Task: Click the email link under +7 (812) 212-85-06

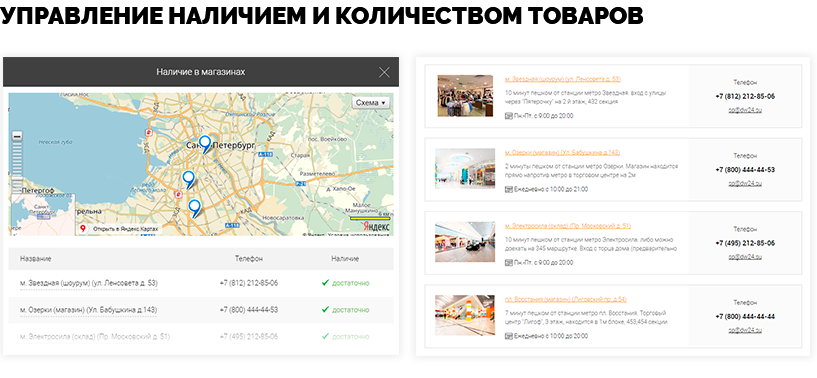Action: click(745, 110)
